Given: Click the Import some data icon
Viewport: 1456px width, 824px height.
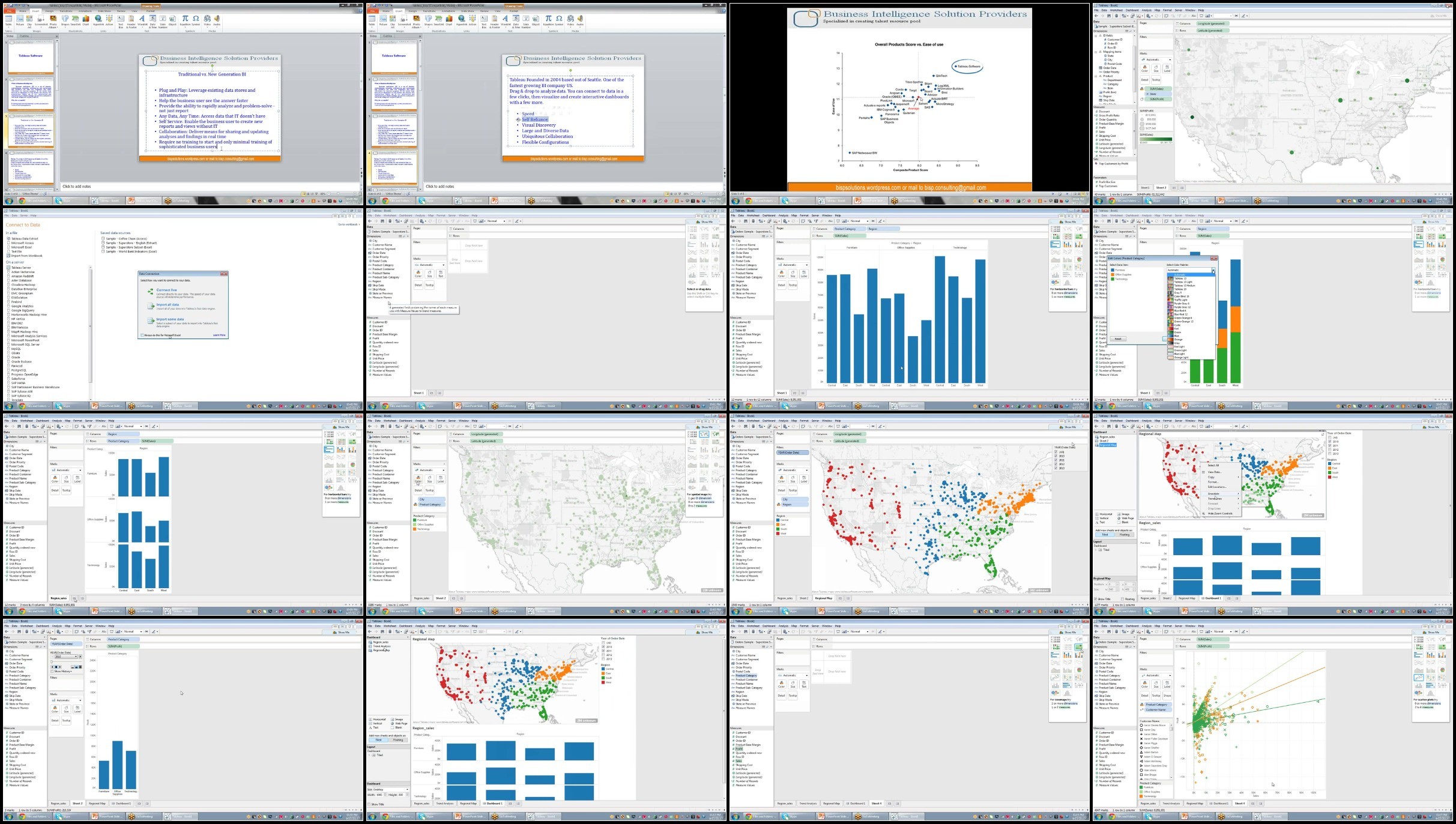Looking at the screenshot, I should (x=150, y=320).
